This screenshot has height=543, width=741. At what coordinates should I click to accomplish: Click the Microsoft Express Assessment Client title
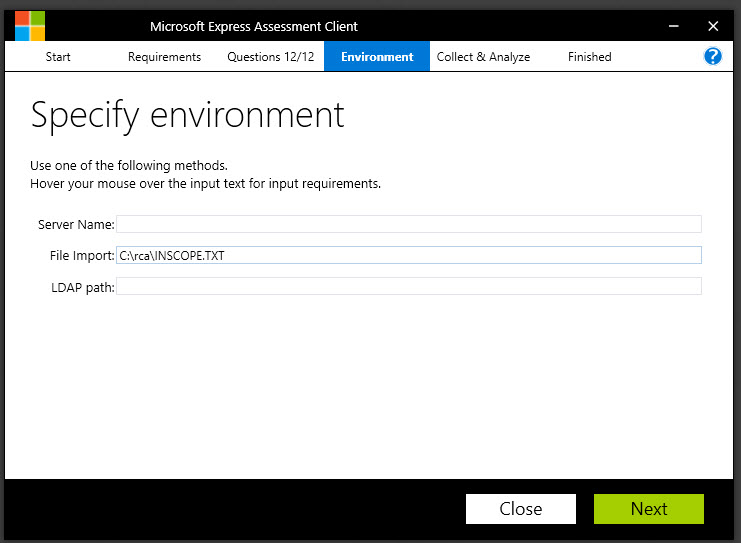tap(253, 26)
